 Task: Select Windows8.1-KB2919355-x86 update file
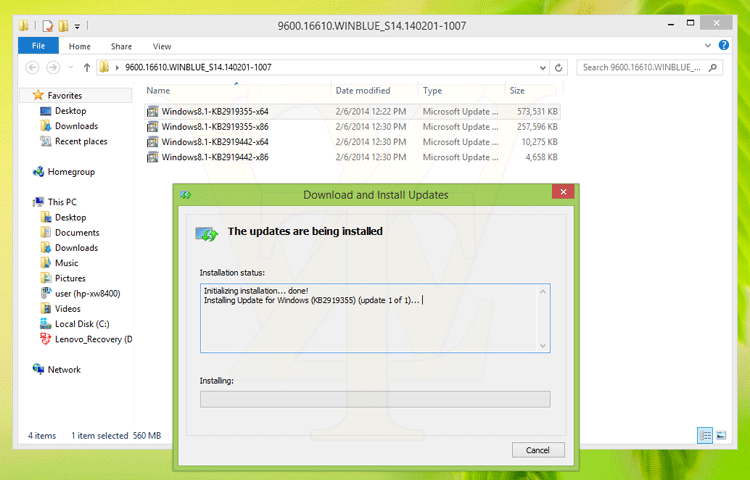[214, 127]
